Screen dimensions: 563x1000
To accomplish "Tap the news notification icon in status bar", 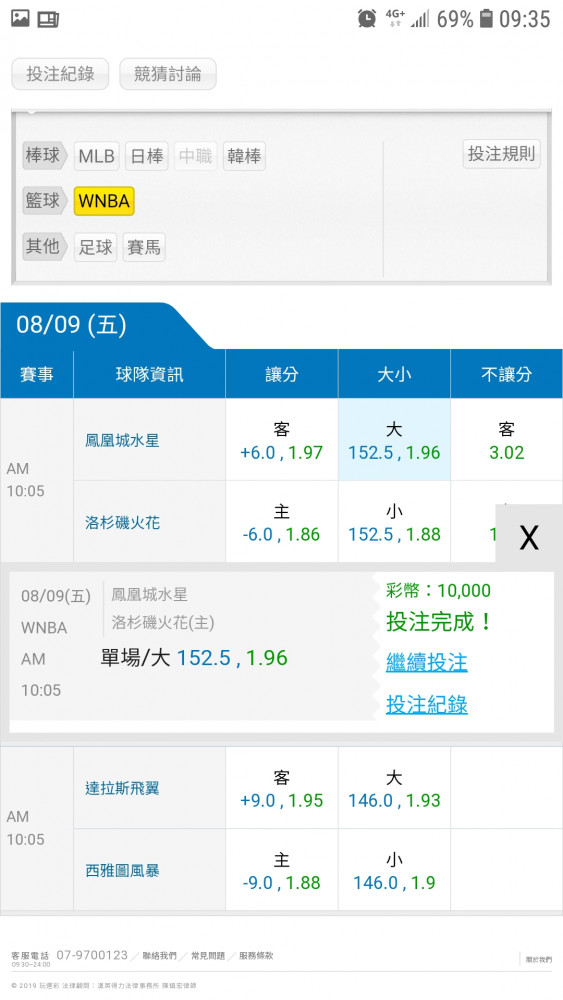I will 48,19.
